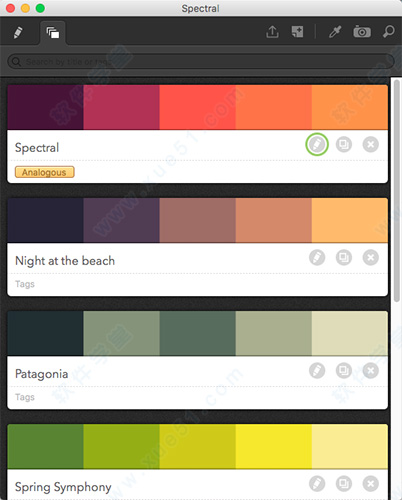Click the share export icon in toolbar

point(272,32)
